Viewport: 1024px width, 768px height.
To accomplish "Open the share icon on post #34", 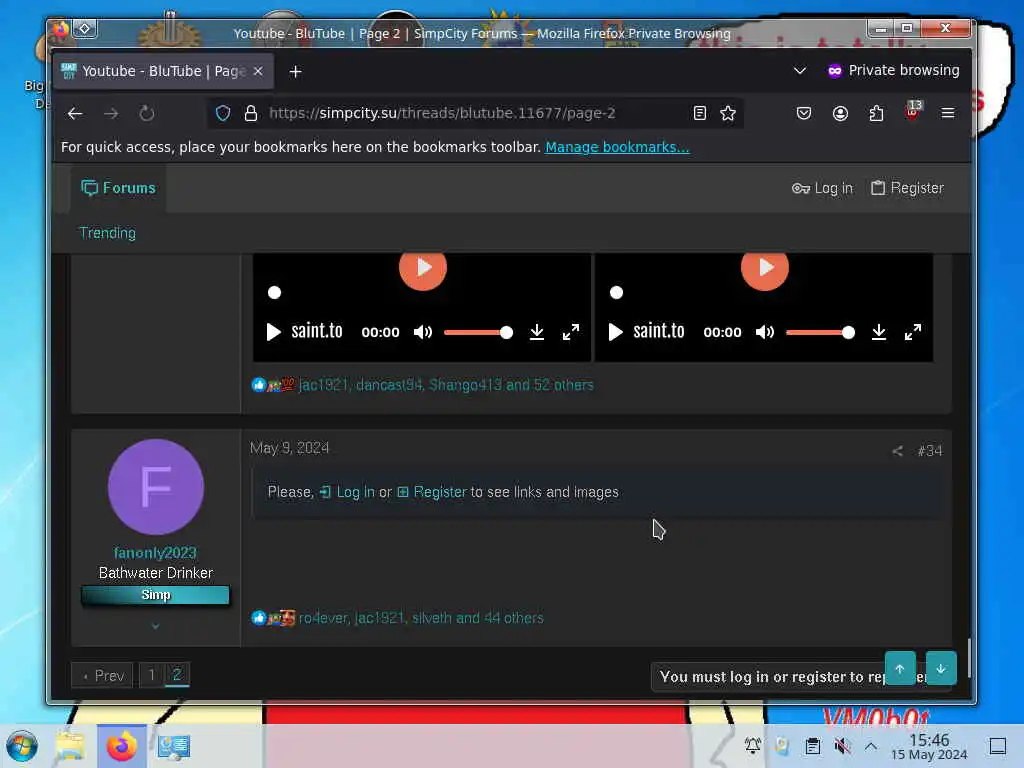I will point(897,451).
